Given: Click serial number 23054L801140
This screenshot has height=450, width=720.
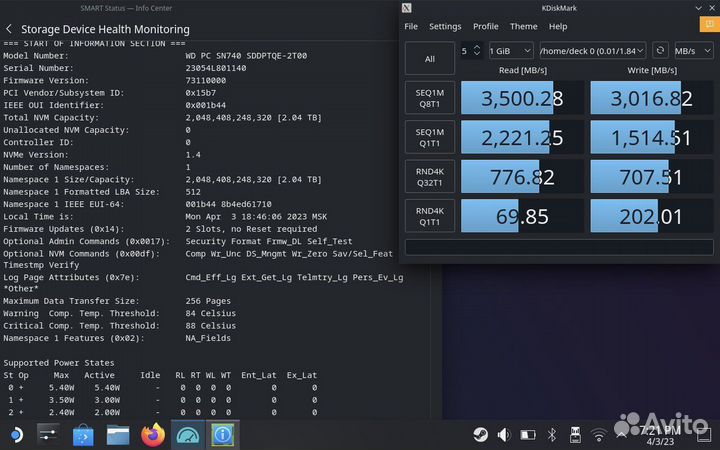Looking at the screenshot, I should pos(216,68).
